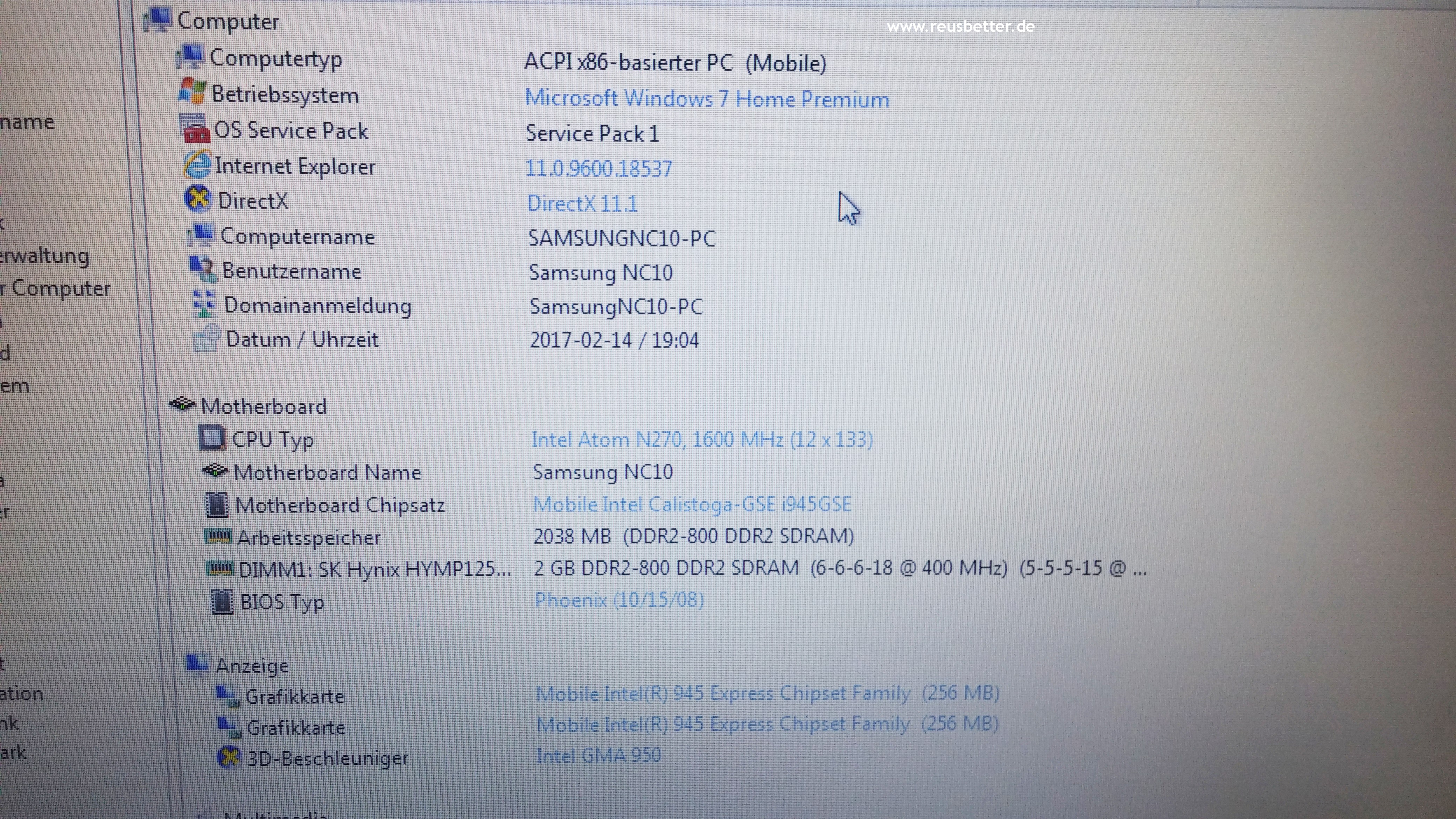Select the DirectX field label

tap(253, 201)
